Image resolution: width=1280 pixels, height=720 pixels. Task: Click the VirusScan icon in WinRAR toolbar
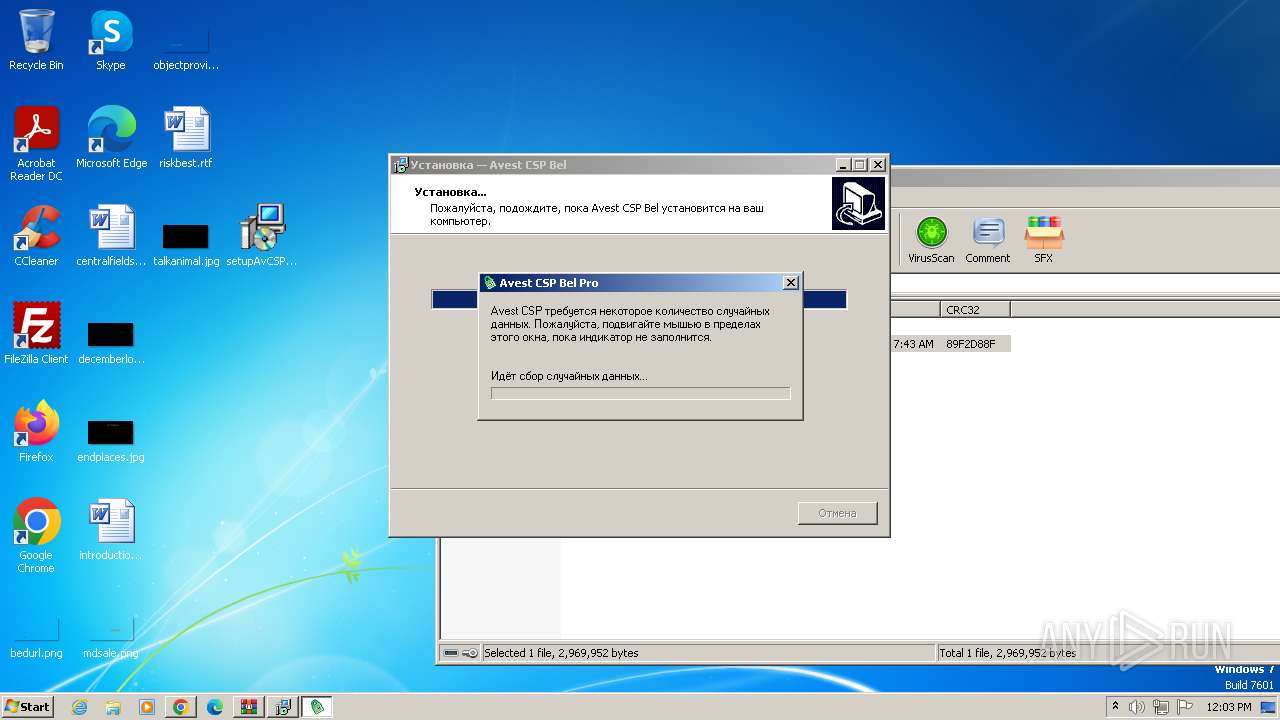coord(931,240)
